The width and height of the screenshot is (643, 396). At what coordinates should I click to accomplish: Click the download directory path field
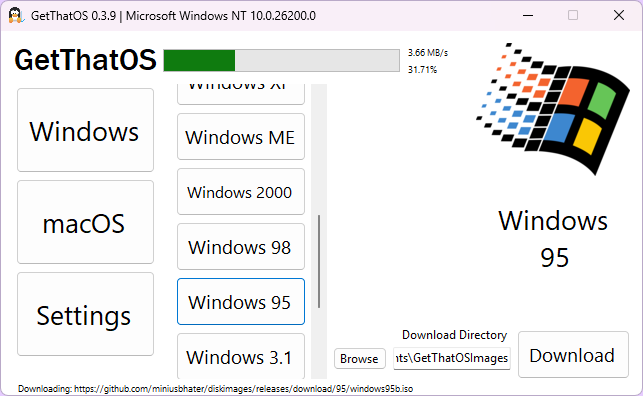[451, 358]
